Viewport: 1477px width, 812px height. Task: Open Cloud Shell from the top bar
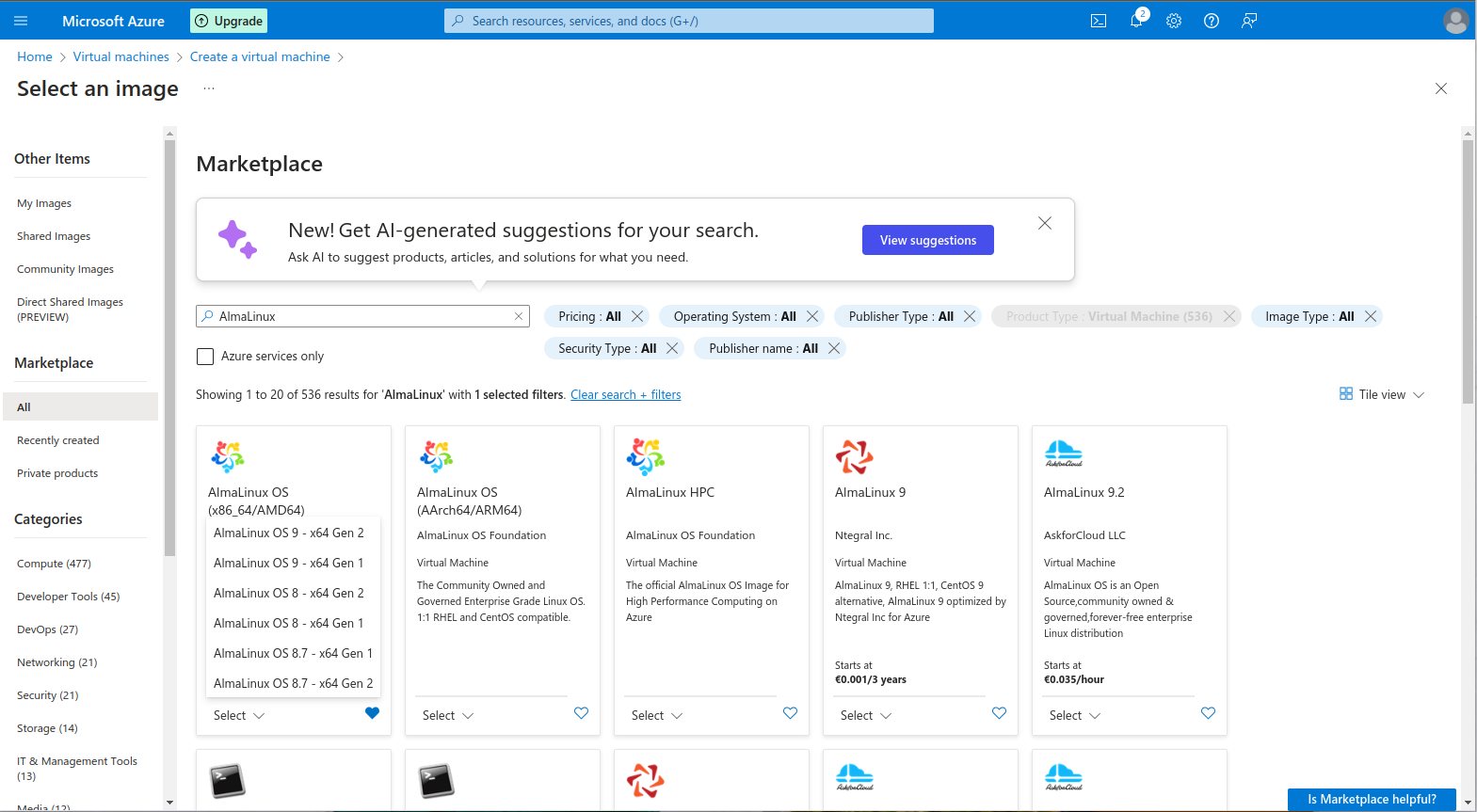[1099, 21]
